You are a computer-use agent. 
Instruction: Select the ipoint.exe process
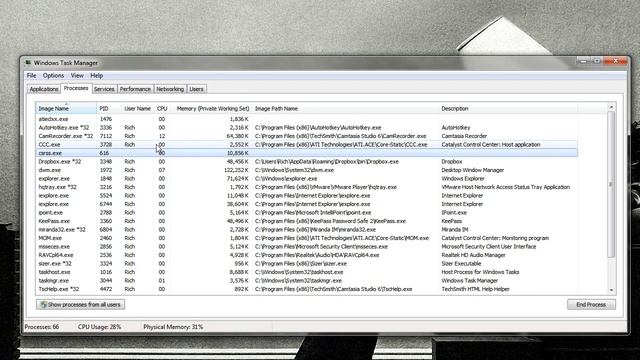coord(307,213)
